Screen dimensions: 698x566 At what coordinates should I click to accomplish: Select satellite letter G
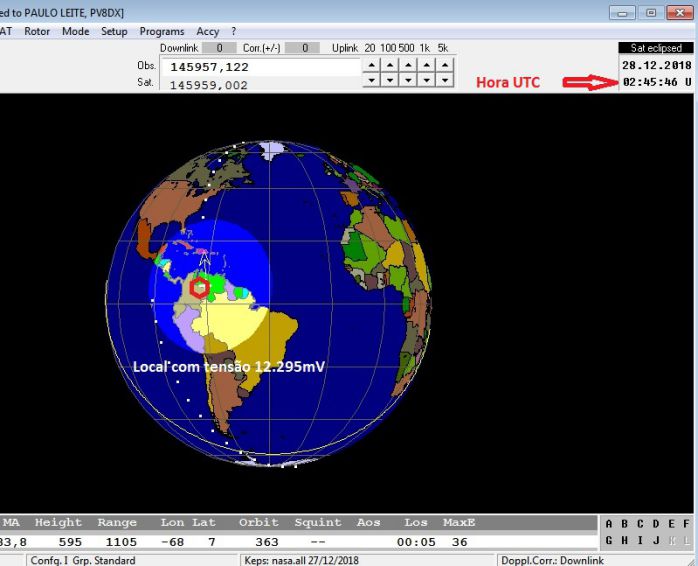tap(610, 541)
